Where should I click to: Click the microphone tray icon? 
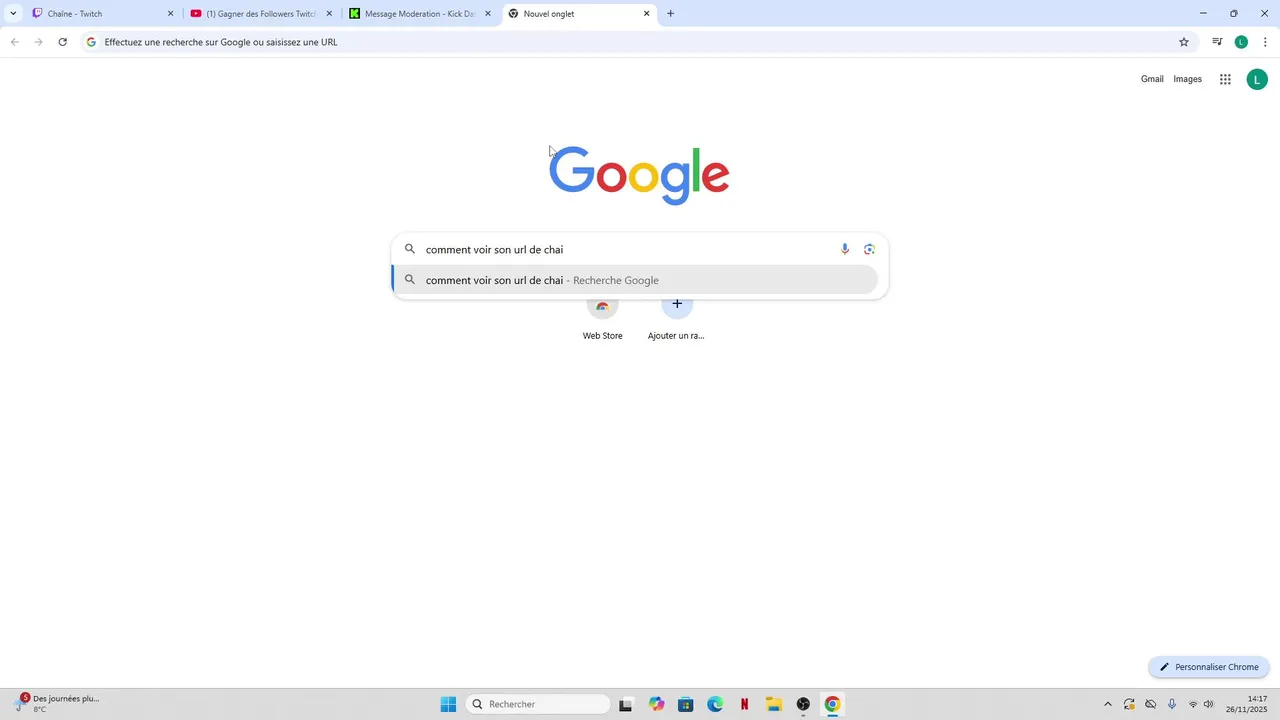(x=1172, y=704)
